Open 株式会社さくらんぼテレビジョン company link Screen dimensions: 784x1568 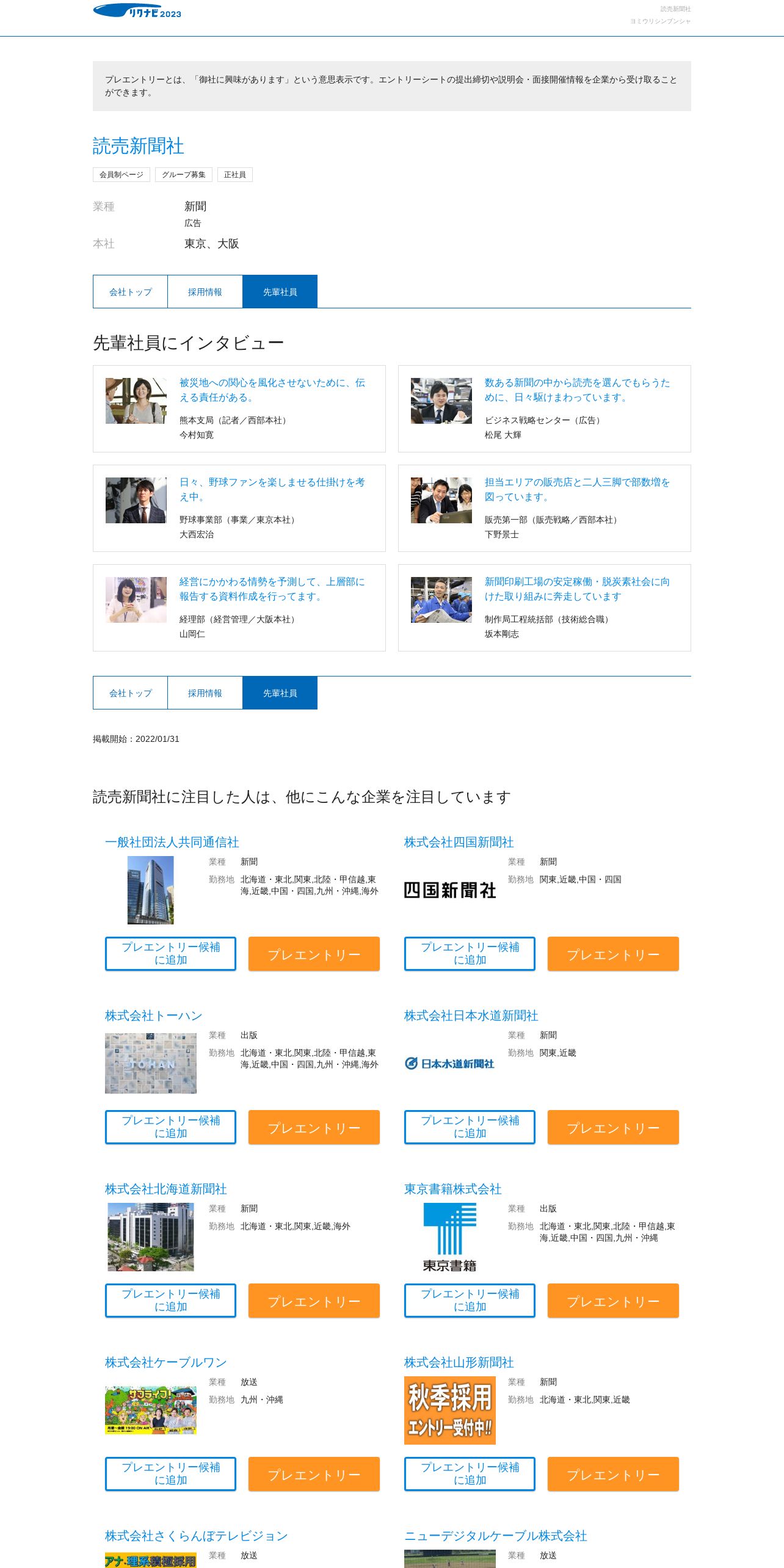[197, 1536]
